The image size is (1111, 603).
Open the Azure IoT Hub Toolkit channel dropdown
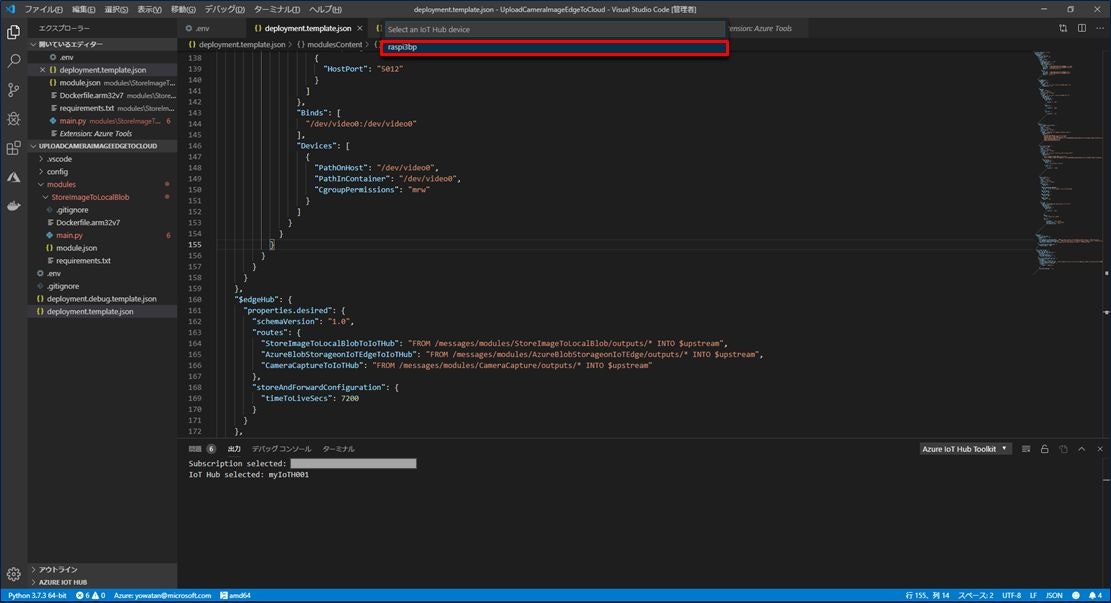pos(962,448)
